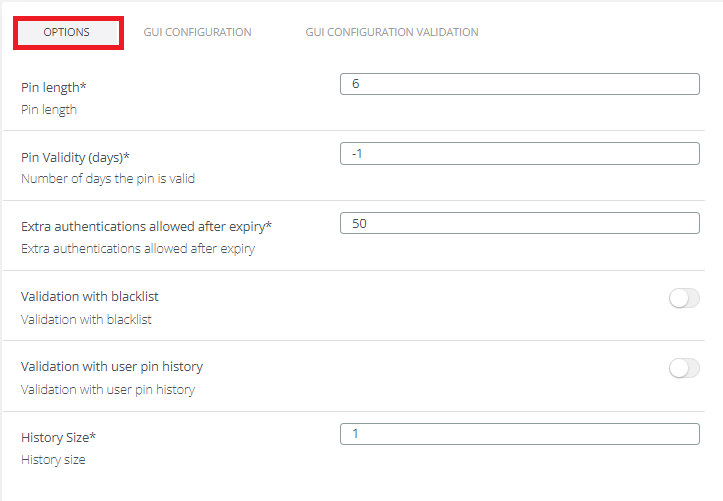Click the "History Size*" label
The image size is (723, 501).
coord(58,437)
